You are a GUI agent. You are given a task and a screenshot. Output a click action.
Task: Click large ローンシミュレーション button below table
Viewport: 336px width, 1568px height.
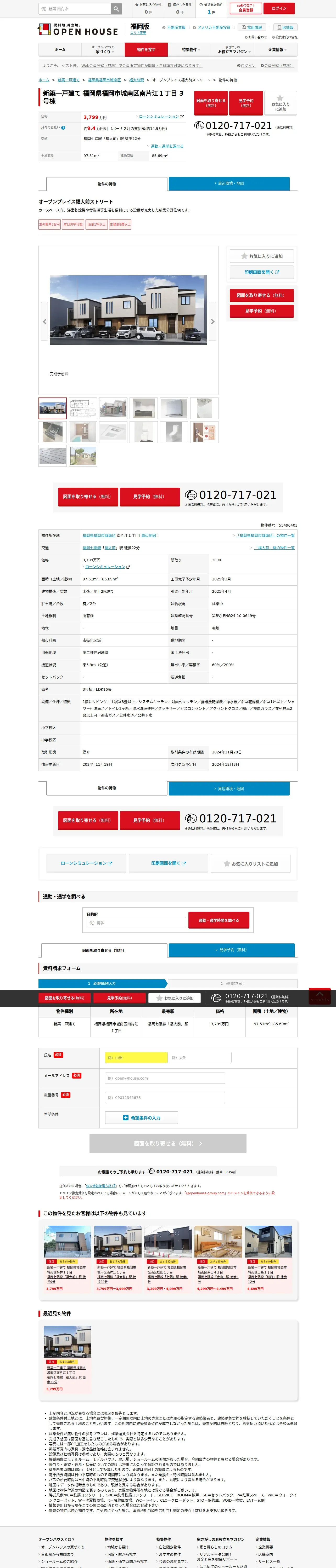tap(86, 863)
